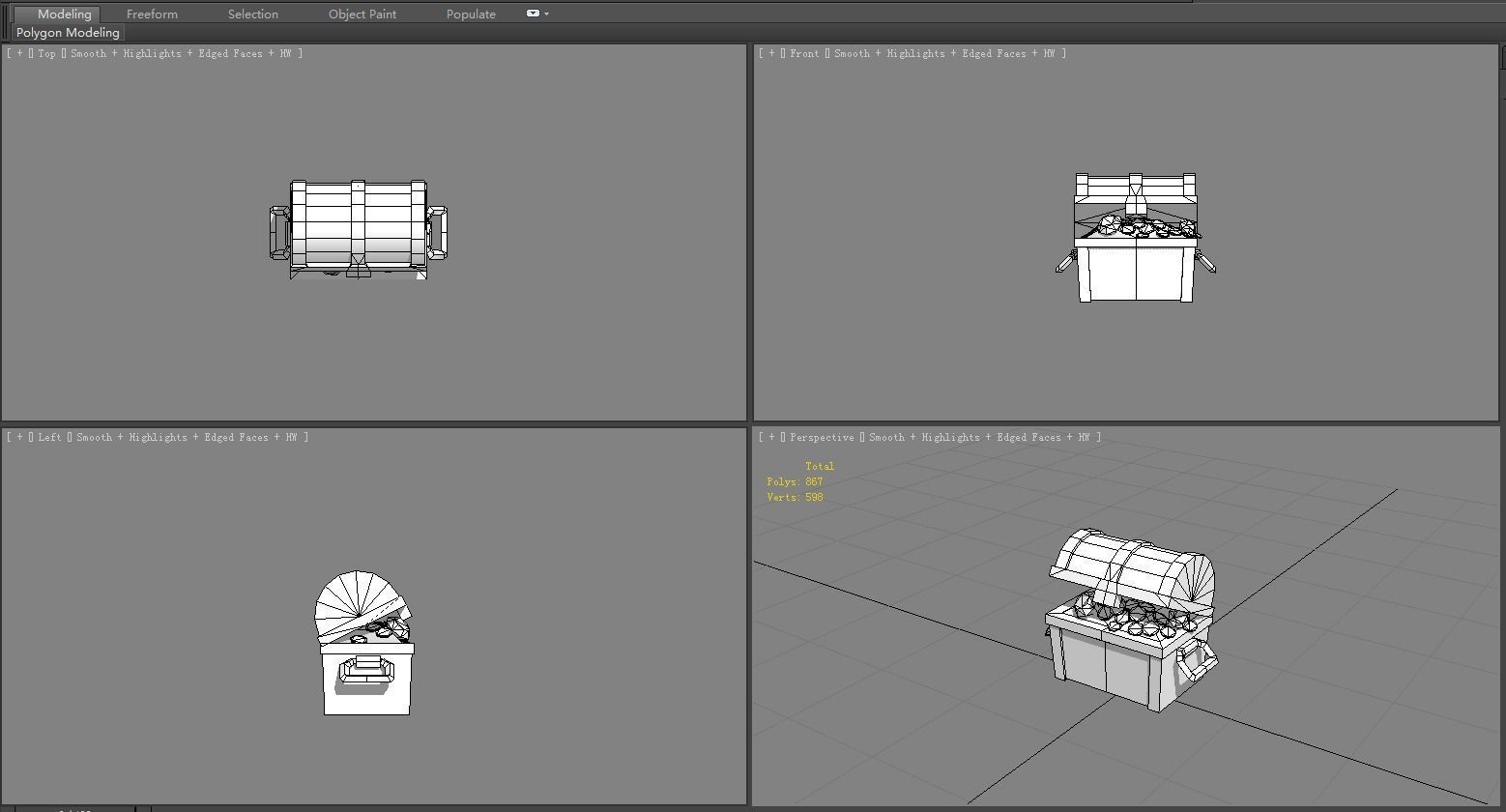Go to the Object Paint tab
This screenshot has width=1506, height=812.
tap(362, 14)
